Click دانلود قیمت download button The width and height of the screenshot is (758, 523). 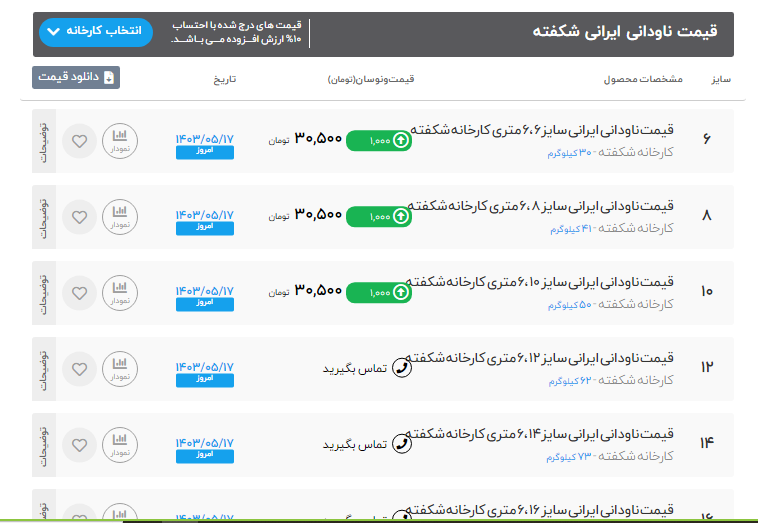[76, 77]
